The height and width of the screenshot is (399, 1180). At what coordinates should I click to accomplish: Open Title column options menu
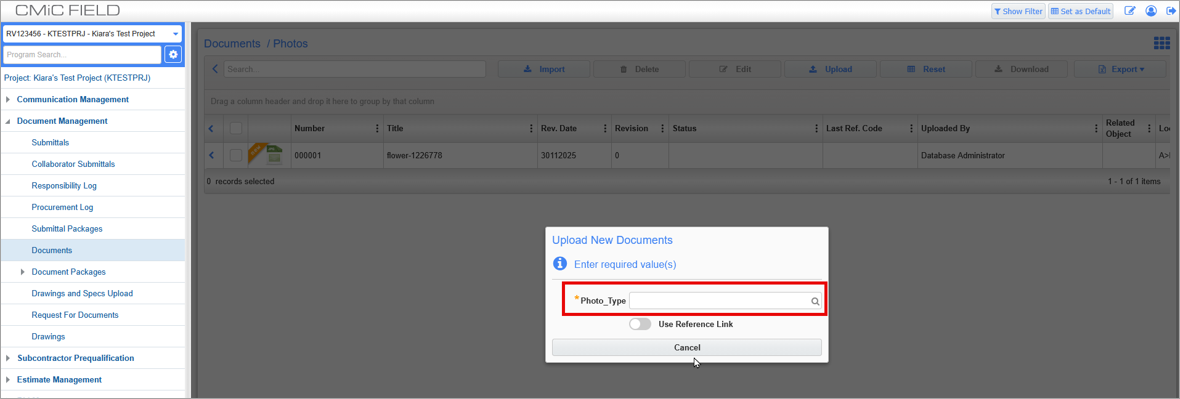pyautogui.click(x=531, y=129)
